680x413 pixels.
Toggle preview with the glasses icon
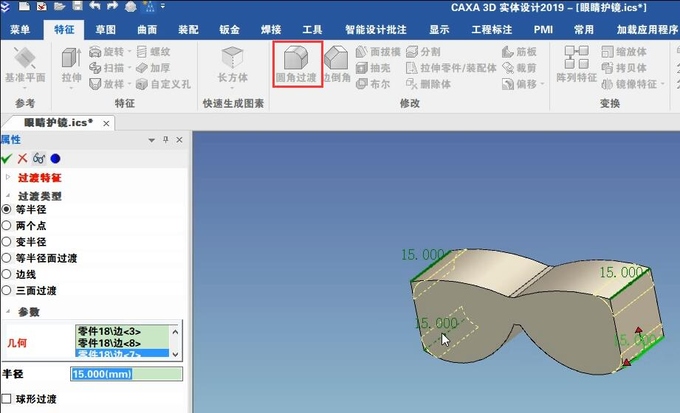click(39, 159)
